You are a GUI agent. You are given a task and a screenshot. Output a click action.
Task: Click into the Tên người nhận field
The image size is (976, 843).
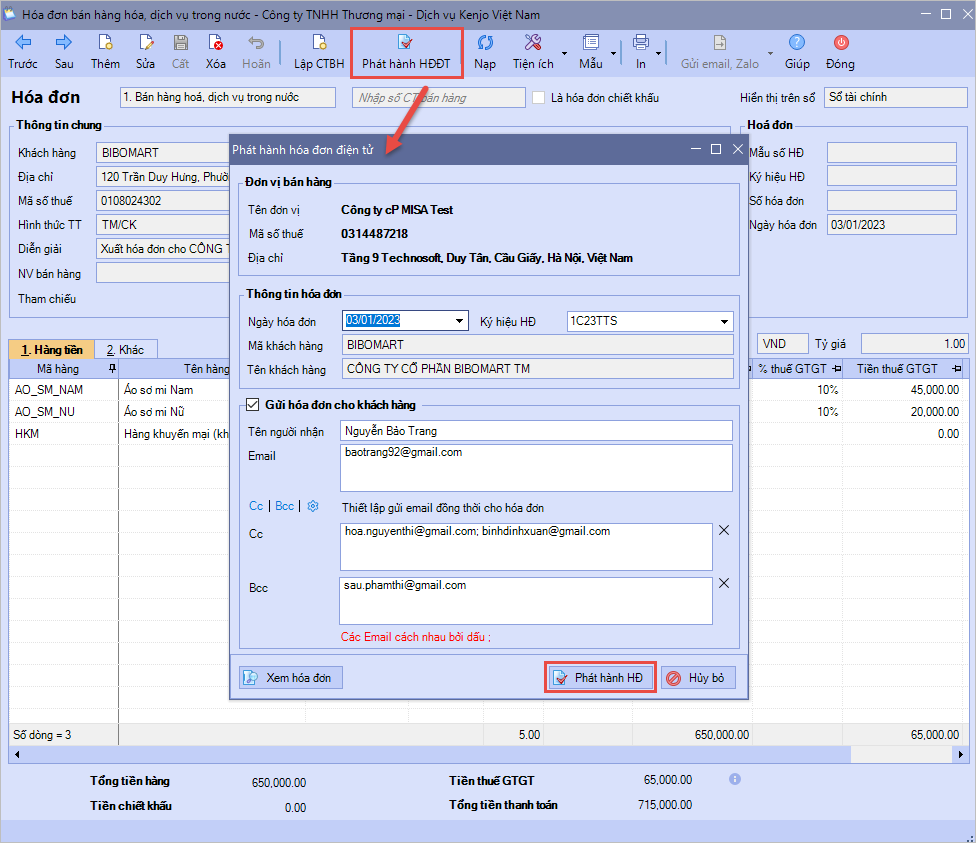[536, 431]
